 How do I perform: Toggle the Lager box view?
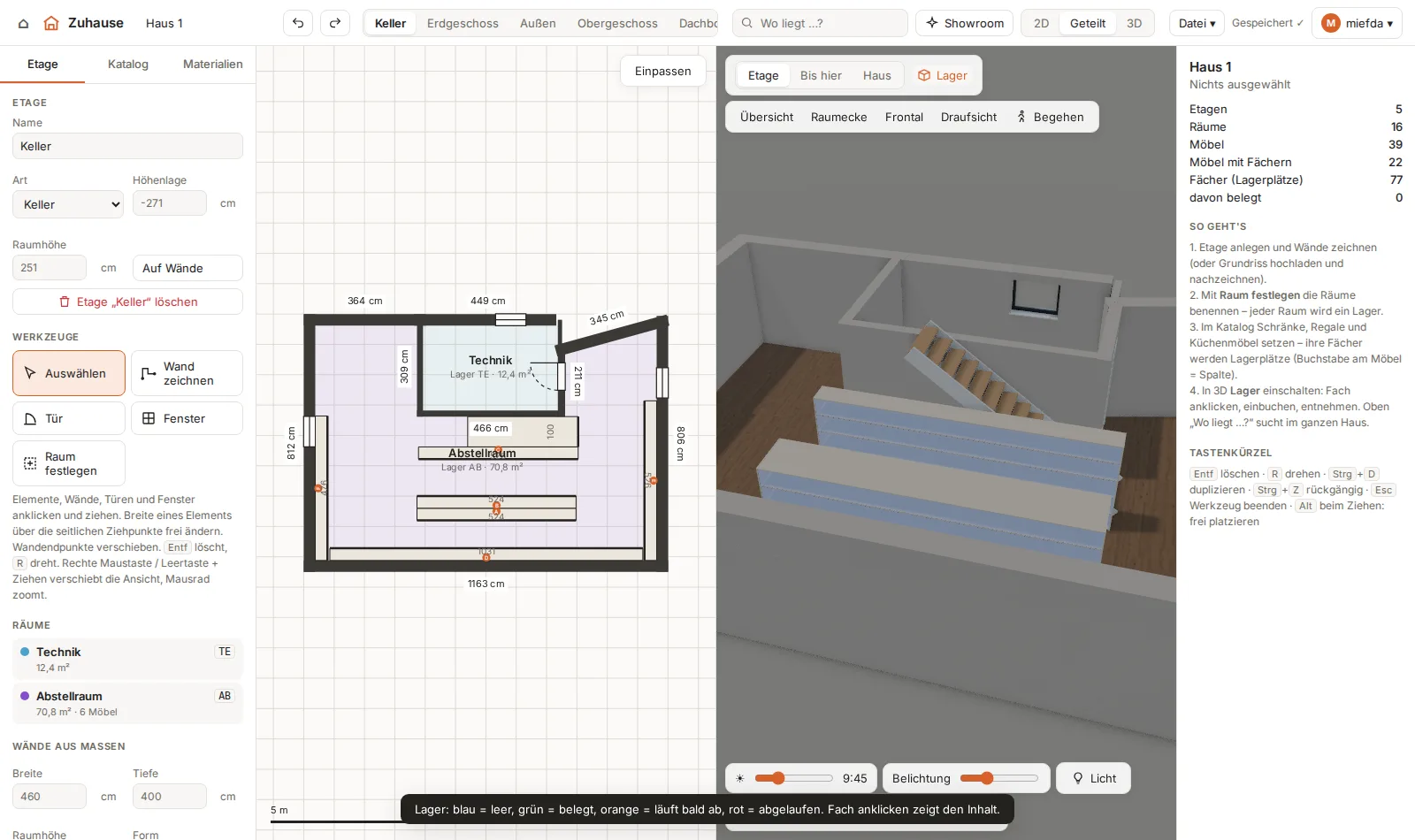pyautogui.click(x=943, y=75)
